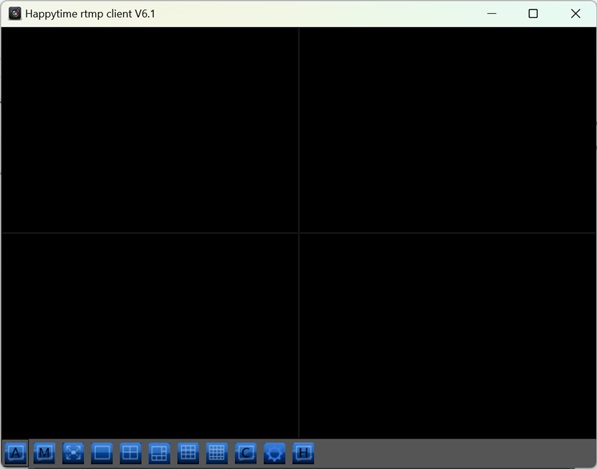Select the four-window grid layout
597x469 pixels.
(x=131, y=453)
